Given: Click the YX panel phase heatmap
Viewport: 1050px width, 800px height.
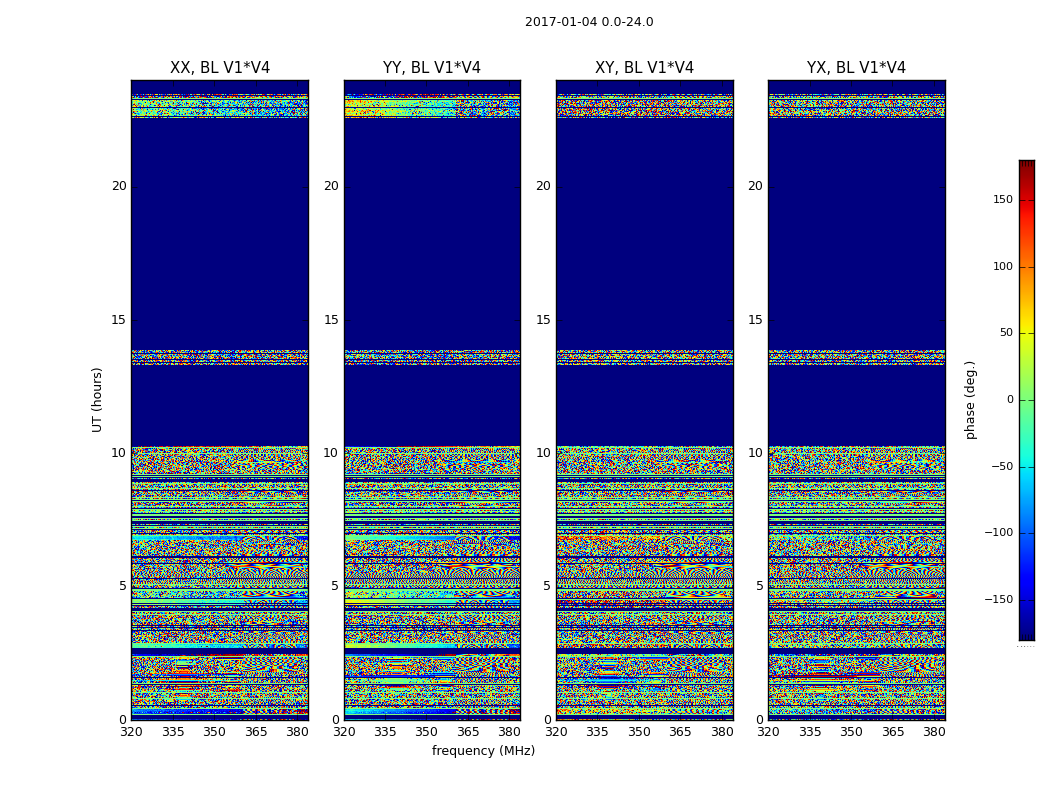Looking at the screenshot, I should 856,400.
